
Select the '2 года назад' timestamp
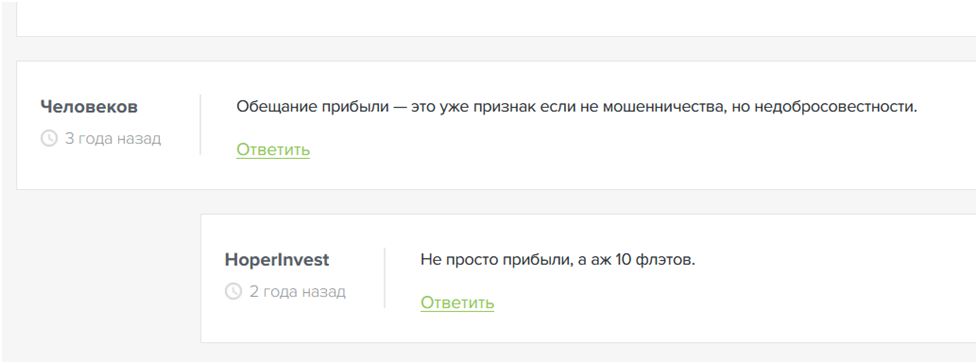(x=298, y=291)
